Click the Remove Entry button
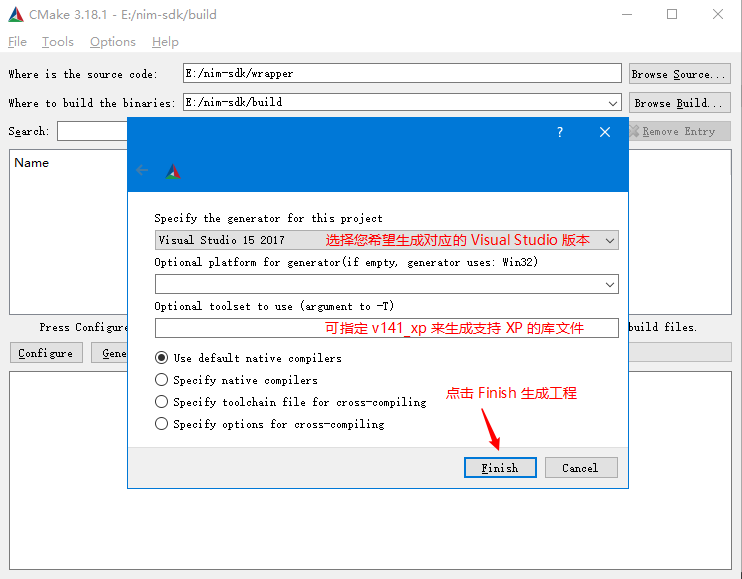Screen dimensions: 742x579 pyautogui.click(x=679, y=131)
